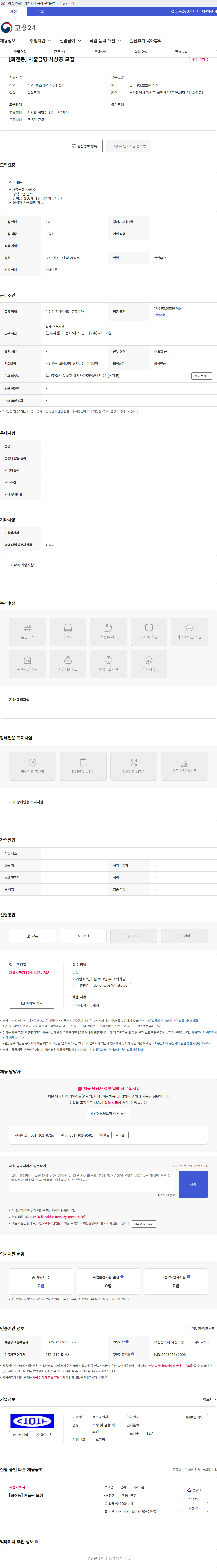Screen dimensions: 217x1568
Task: Select the 모집요강 section tab
Action: (x=20, y=52)
